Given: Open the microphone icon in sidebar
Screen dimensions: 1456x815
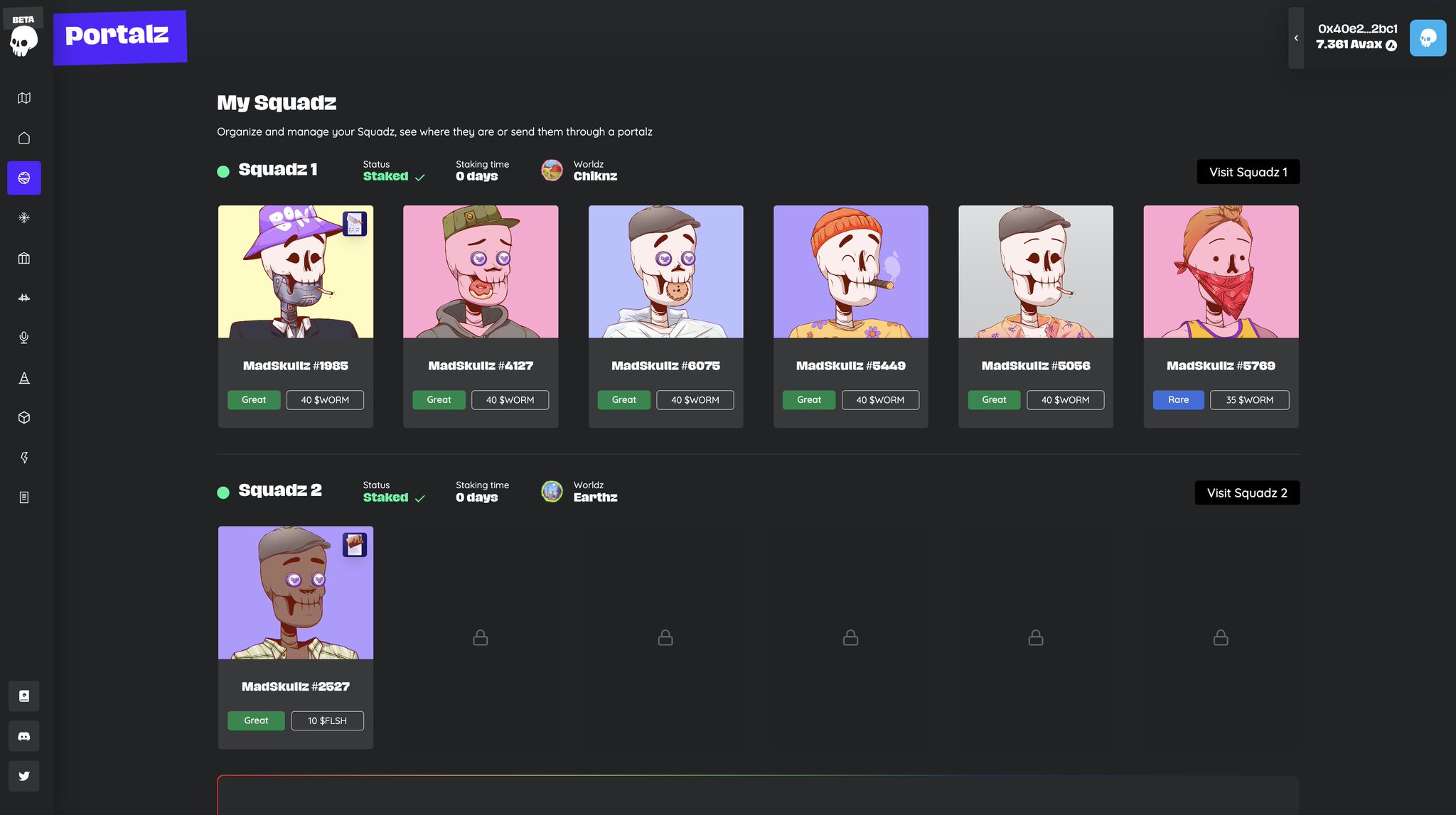Looking at the screenshot, I should [24, 338].
